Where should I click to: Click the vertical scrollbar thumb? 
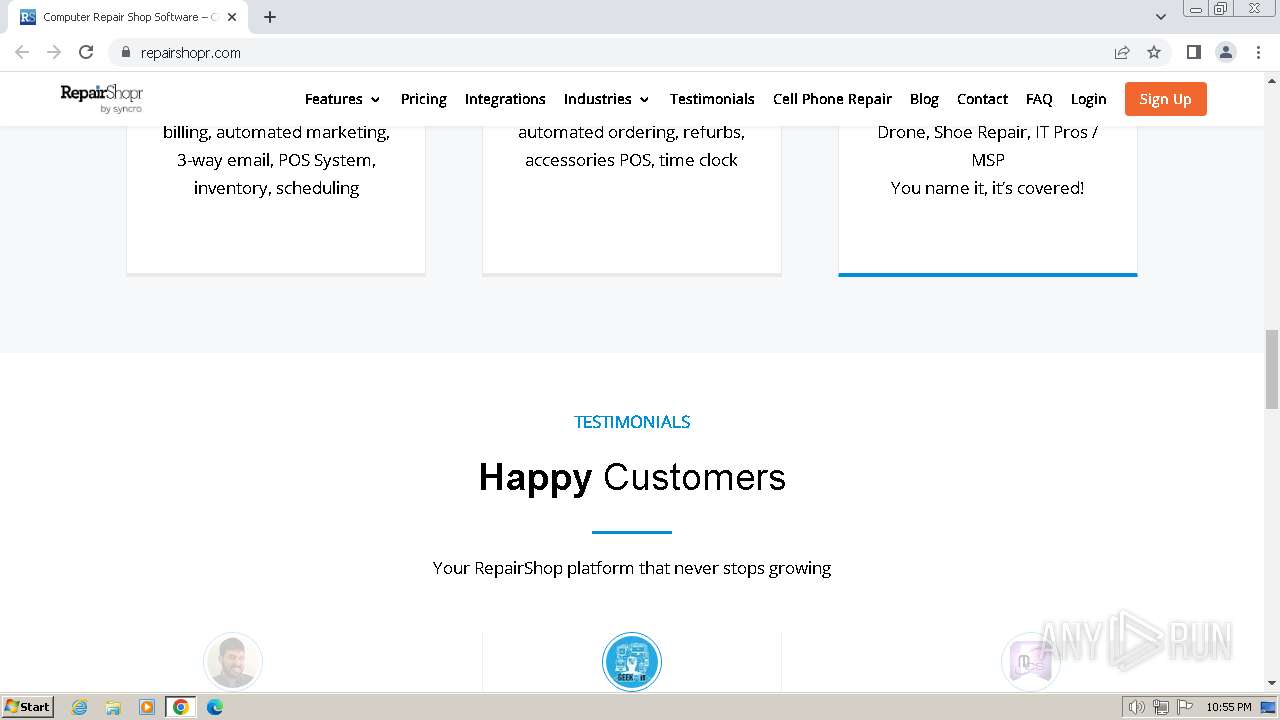[x=1272, y=369]
